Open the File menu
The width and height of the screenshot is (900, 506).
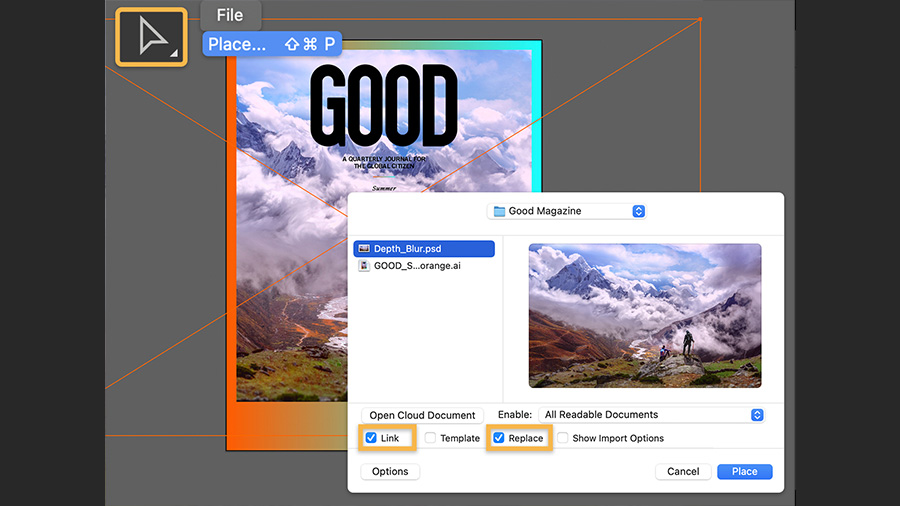coord(230,15)
